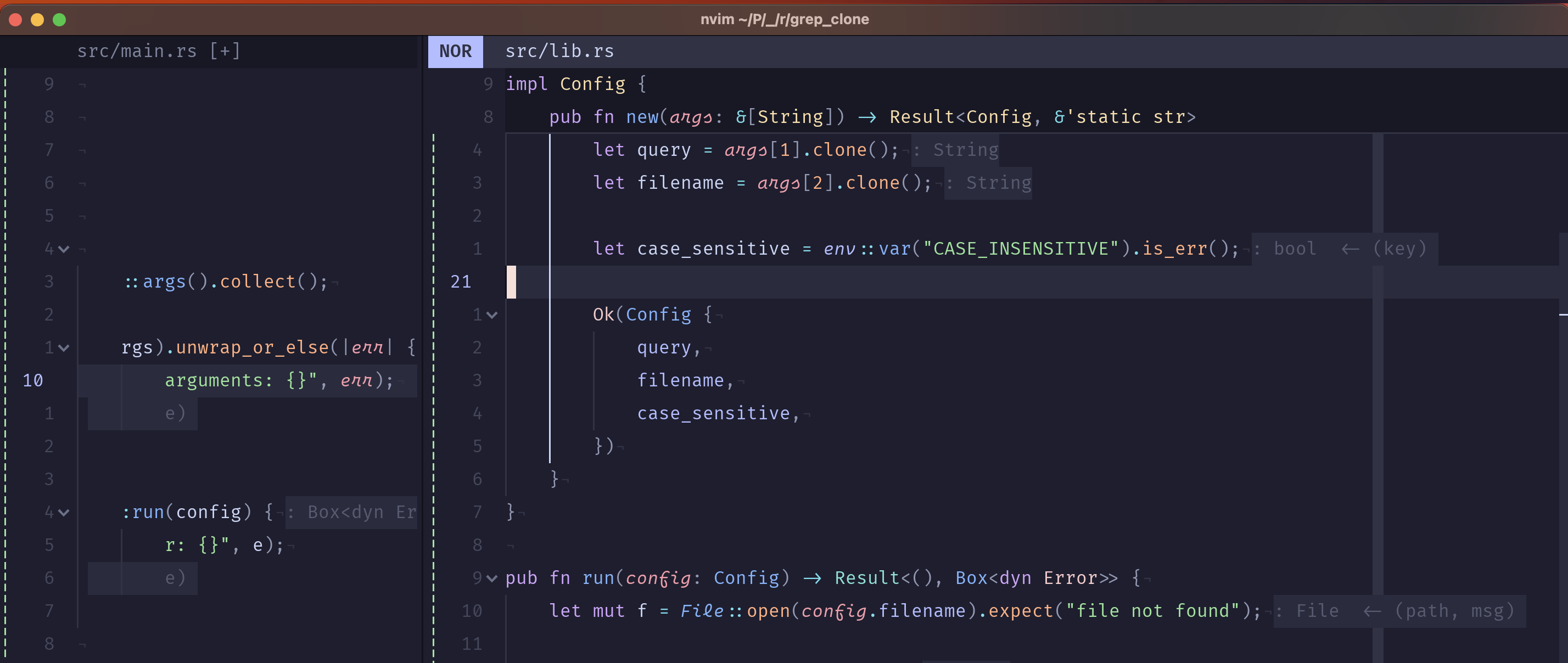Image resolution: width=1568 pixels, height=663 pixels.
Task: Collapse the fold chevron beside 'Ok(Config {'
Action: click(x=492, y=315)
